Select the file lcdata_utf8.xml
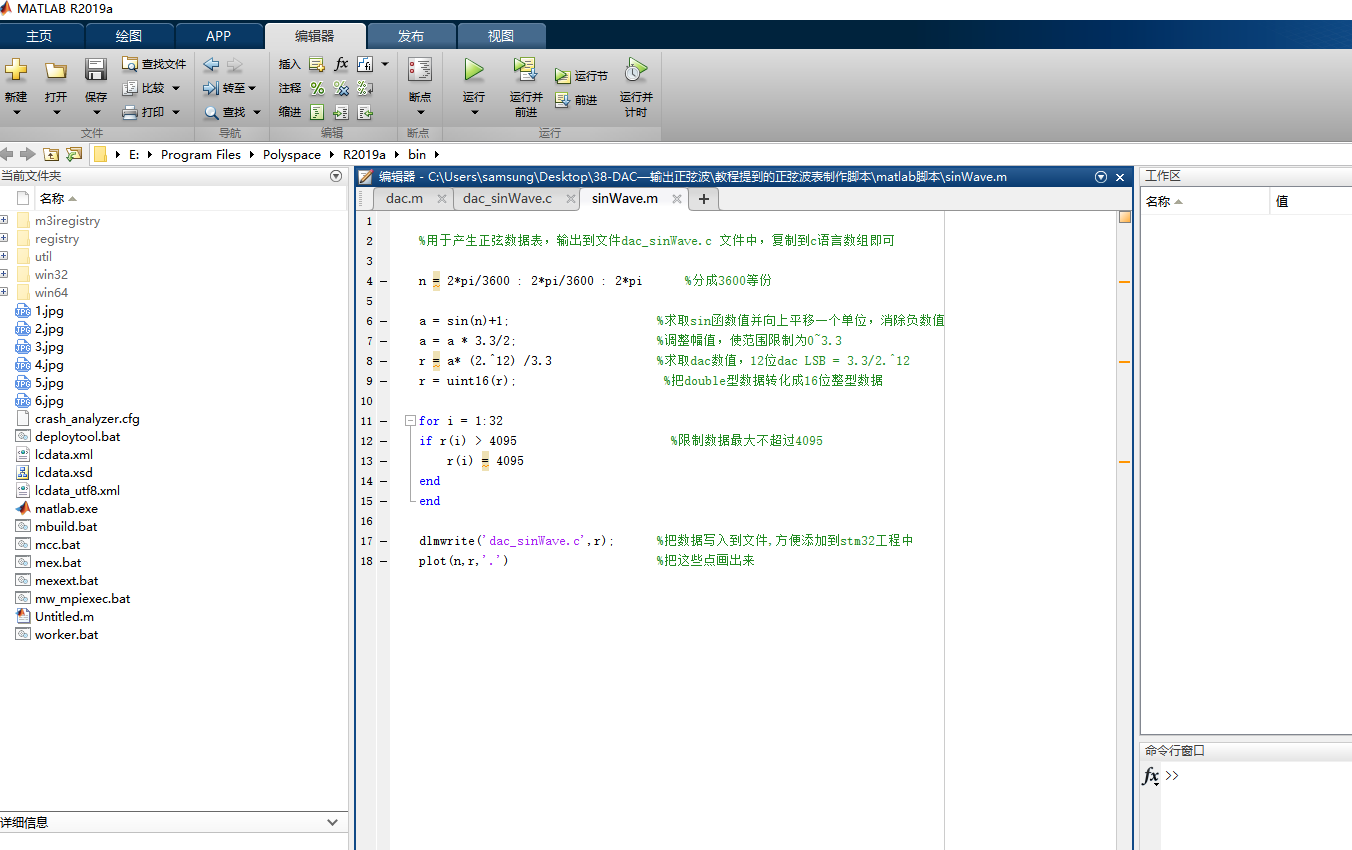This screenshot has width=1352, height=850. tap(77, 491)
